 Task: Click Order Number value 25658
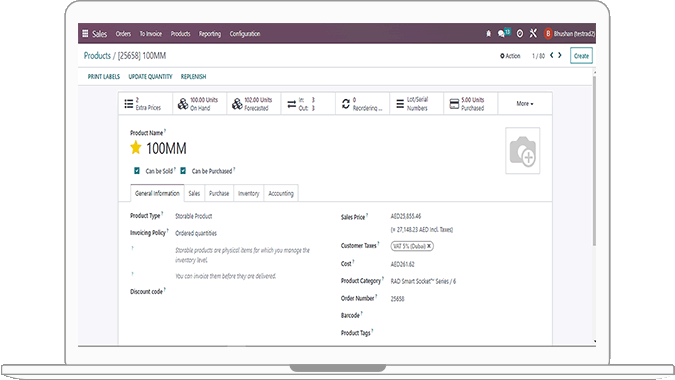397,299
